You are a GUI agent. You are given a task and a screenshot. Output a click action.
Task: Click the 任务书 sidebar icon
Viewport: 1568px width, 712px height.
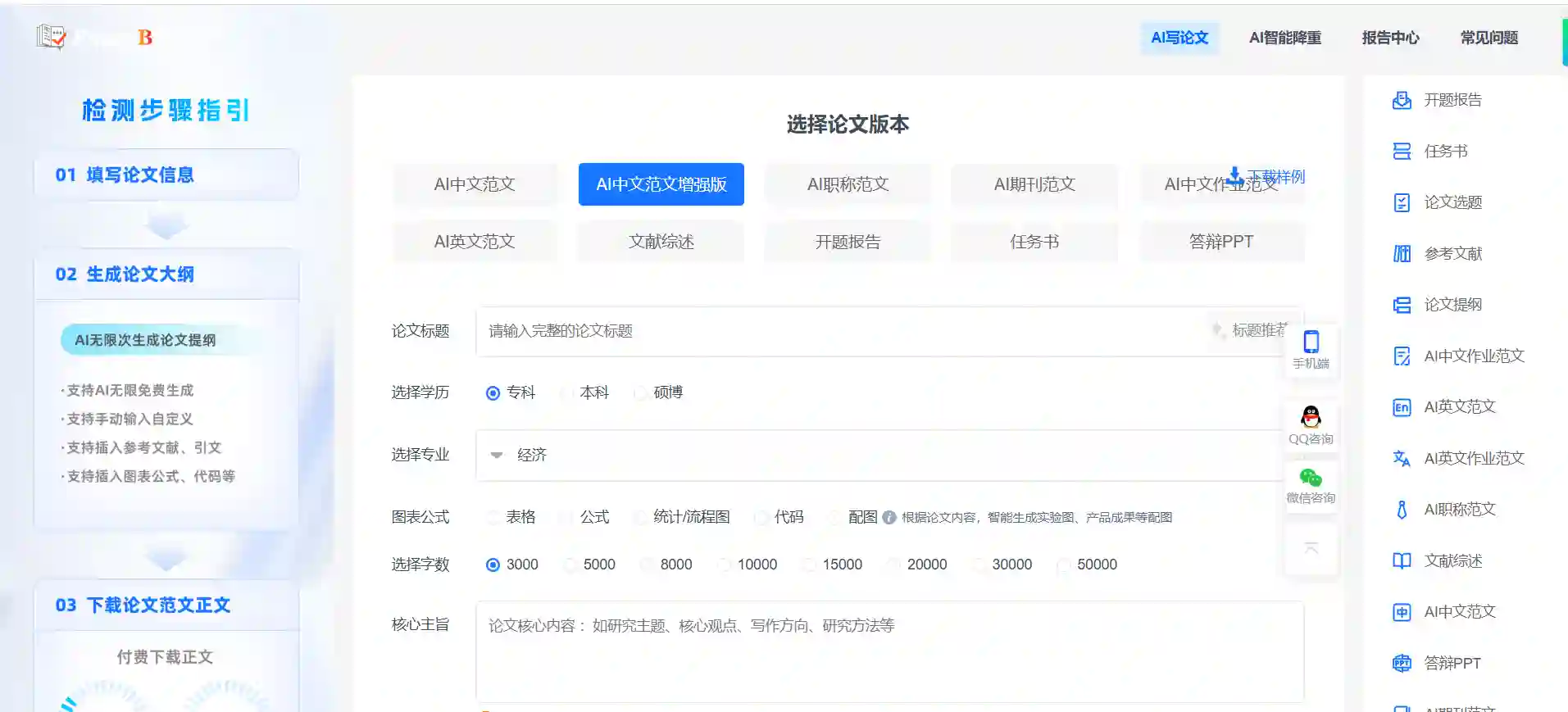coord(1402,152)
